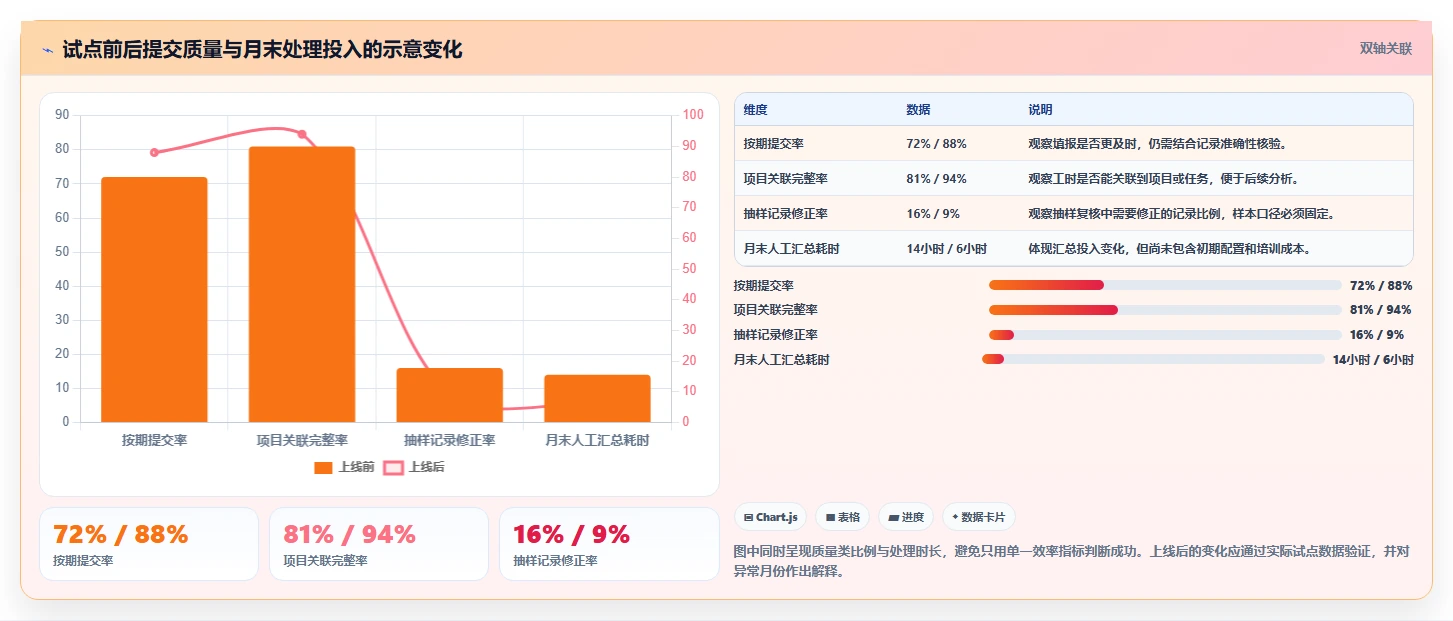1453x621 pixels.
Task: Open the 16% / 9% 抽样记录修正率 data card
Action: click(609, 544)
